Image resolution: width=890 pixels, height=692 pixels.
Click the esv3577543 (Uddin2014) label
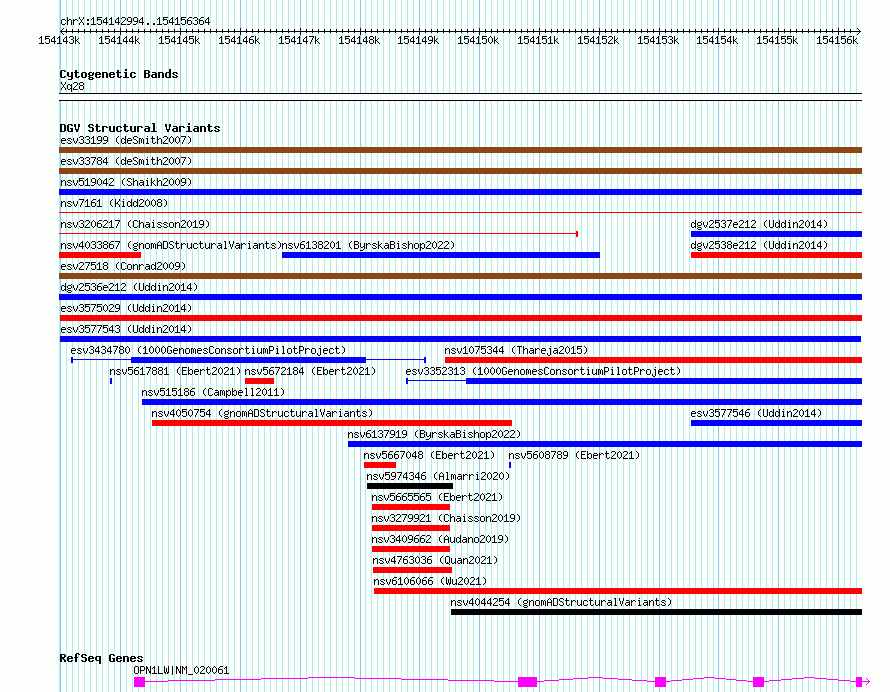pyautogui.click(x=126, y=329)
